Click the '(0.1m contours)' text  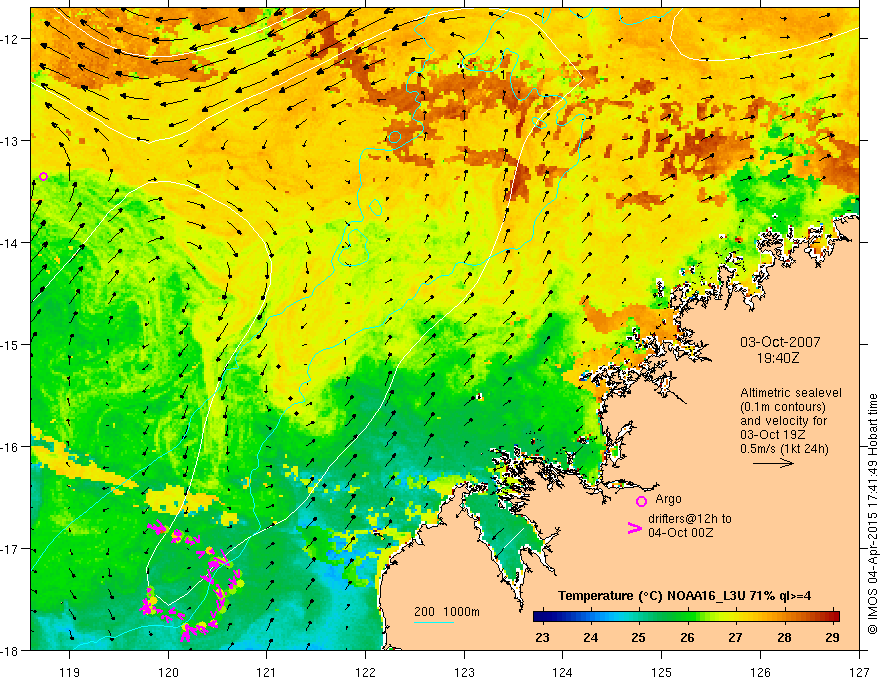[783, 407]
